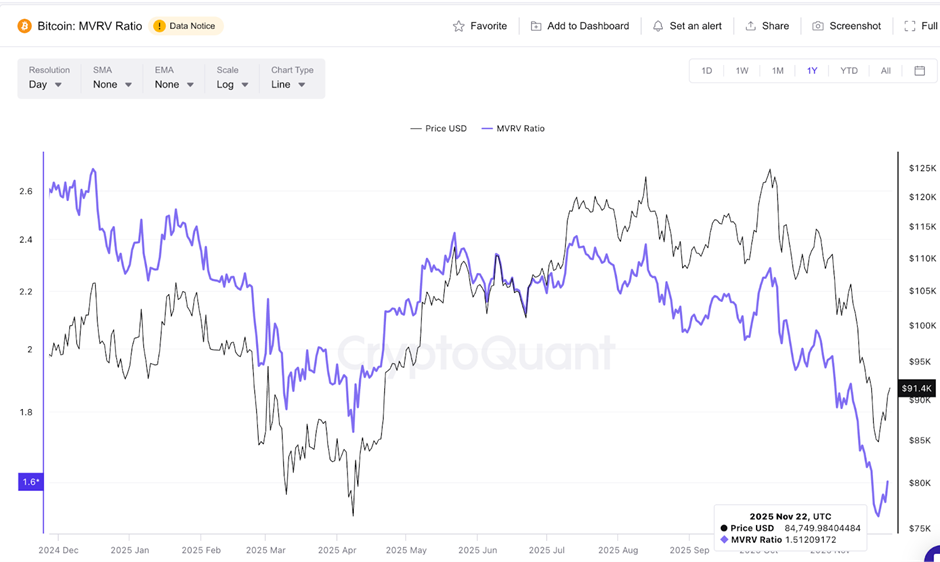940x562 pixels.
Task: Expand the SMA None dropdown
Action: click(x=112, y=85)
